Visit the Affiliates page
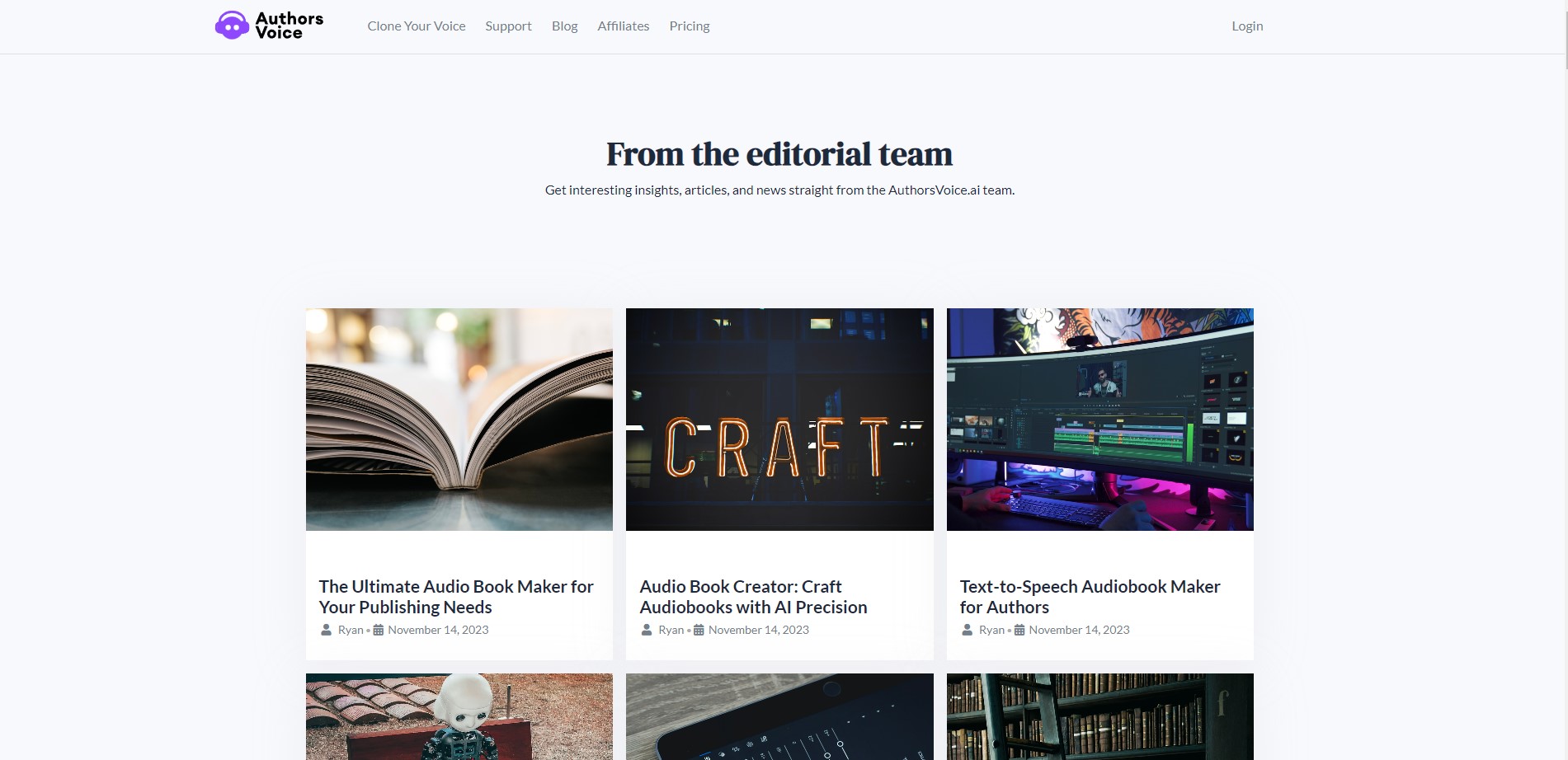The height and width of the screenshot is (760, 1568). (624, 26)
